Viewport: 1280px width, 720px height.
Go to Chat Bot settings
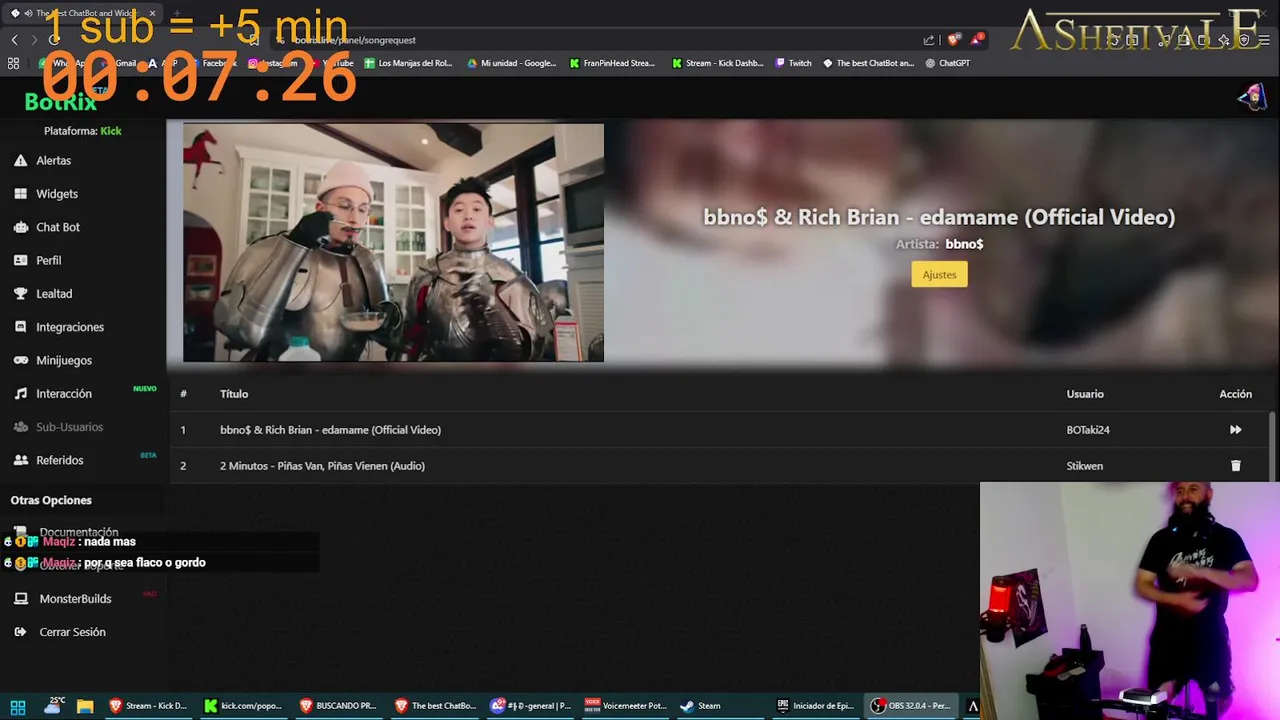[x=47, y=227]
